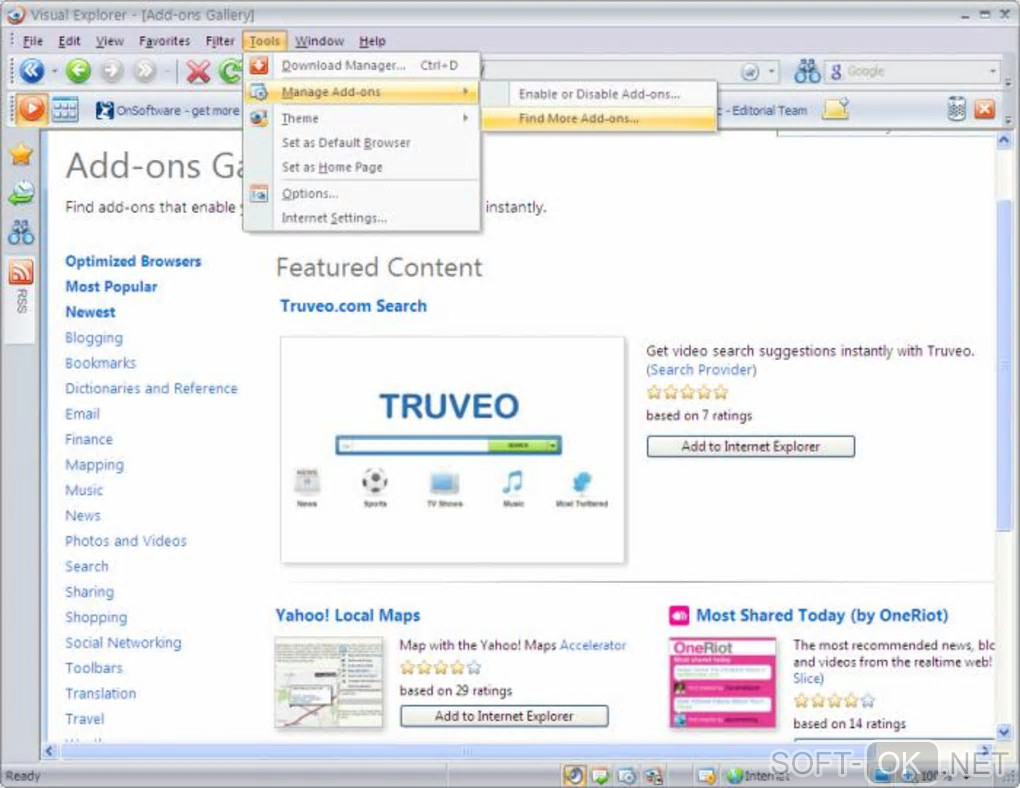
Task: Click the binoculars search icon in toolbar
Action: (x=807, y=71)
